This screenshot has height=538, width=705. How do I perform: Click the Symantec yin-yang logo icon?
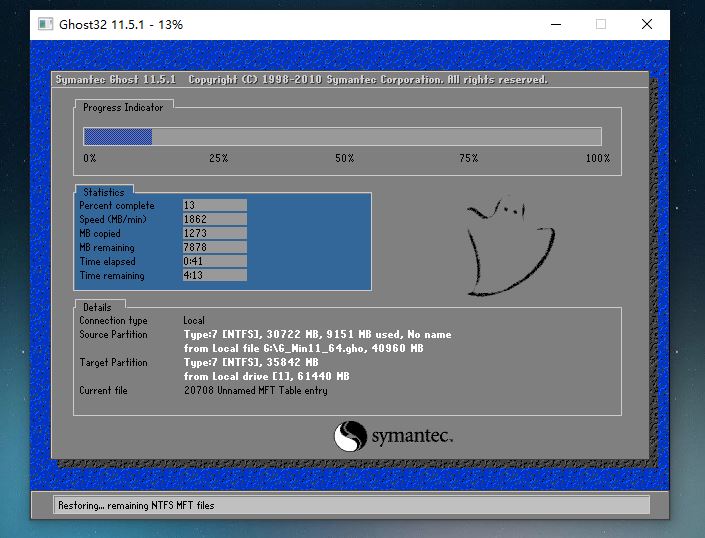pyautogui.click(x=350, y=437)
